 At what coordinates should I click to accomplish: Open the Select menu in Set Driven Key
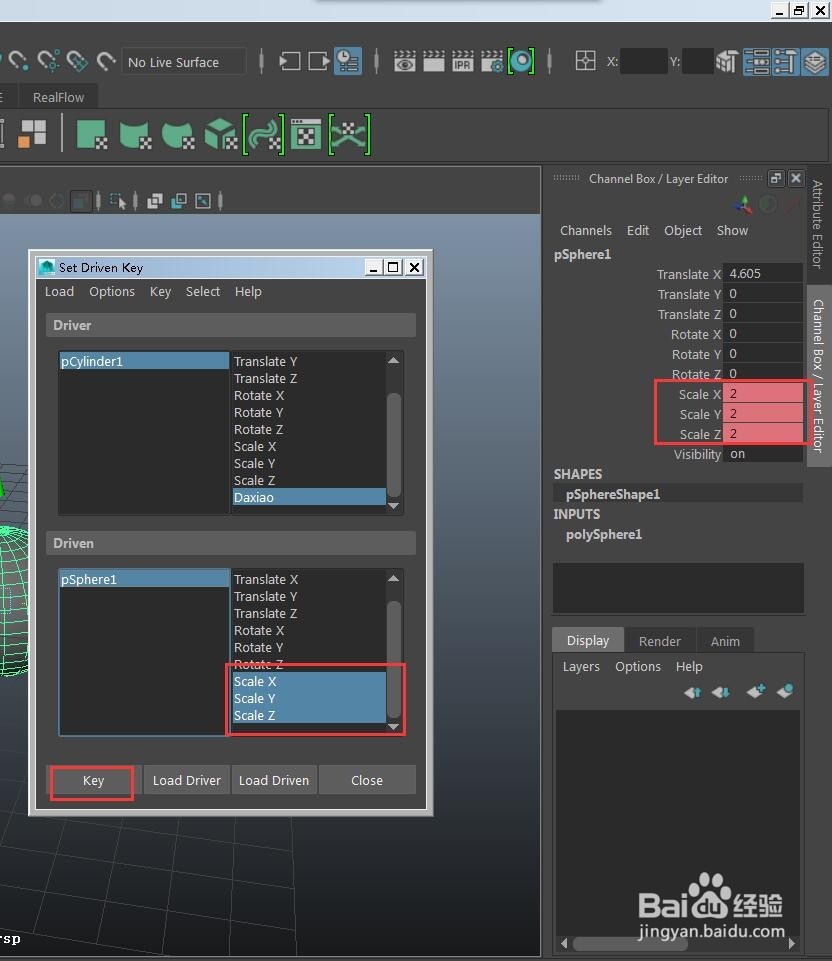pyautogui.click(x=203, y=292)
